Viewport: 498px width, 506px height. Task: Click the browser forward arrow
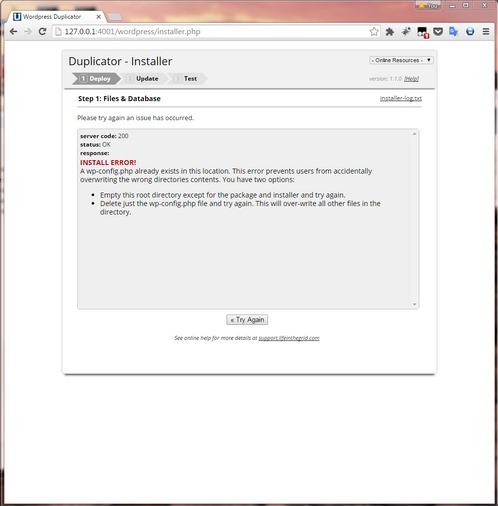[x=28, y=31]
